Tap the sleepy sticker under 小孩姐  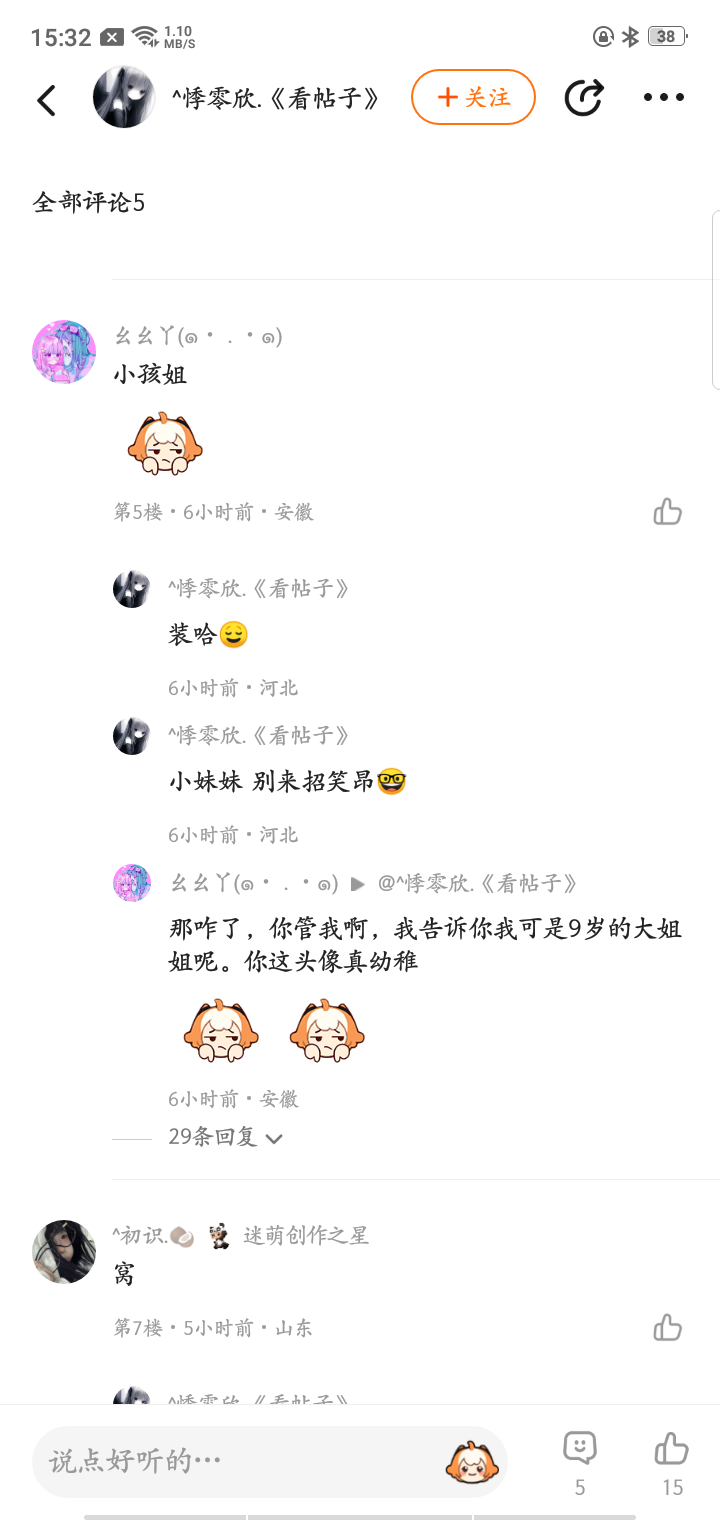tap(165, 443)
